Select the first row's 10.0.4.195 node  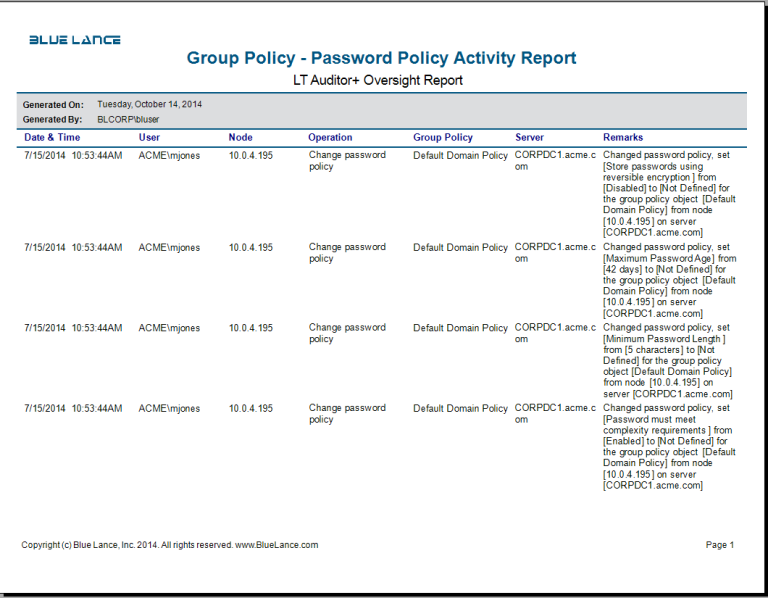pos(250,156)
